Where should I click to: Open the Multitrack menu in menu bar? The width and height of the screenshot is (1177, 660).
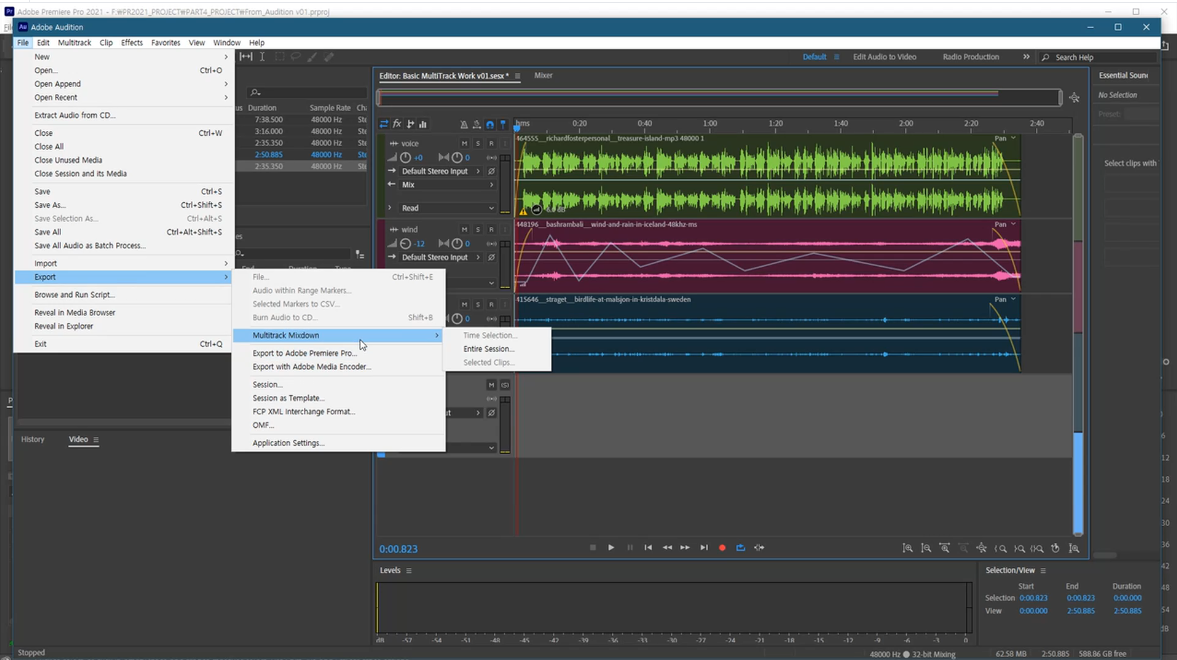pyautogui.click(x=74, y=43)
